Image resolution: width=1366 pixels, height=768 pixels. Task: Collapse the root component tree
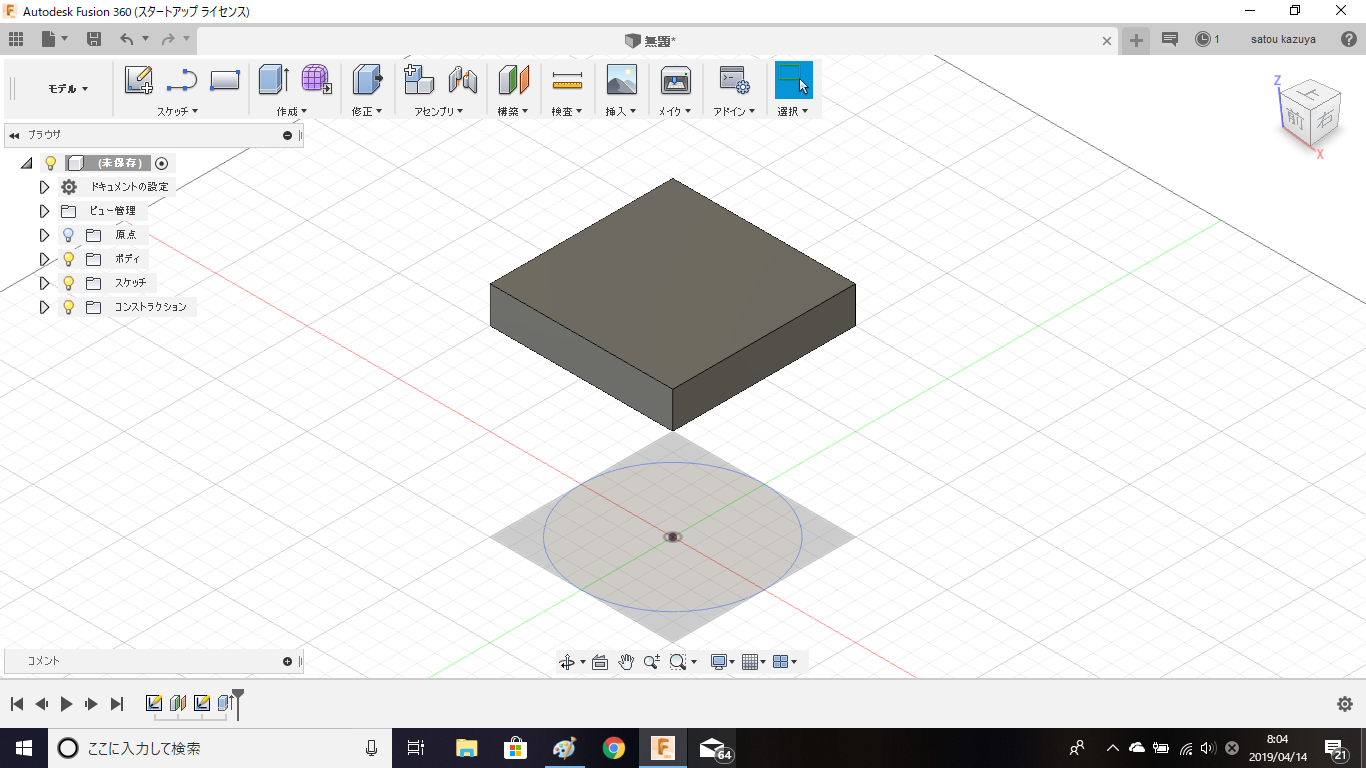pos(26,163)
